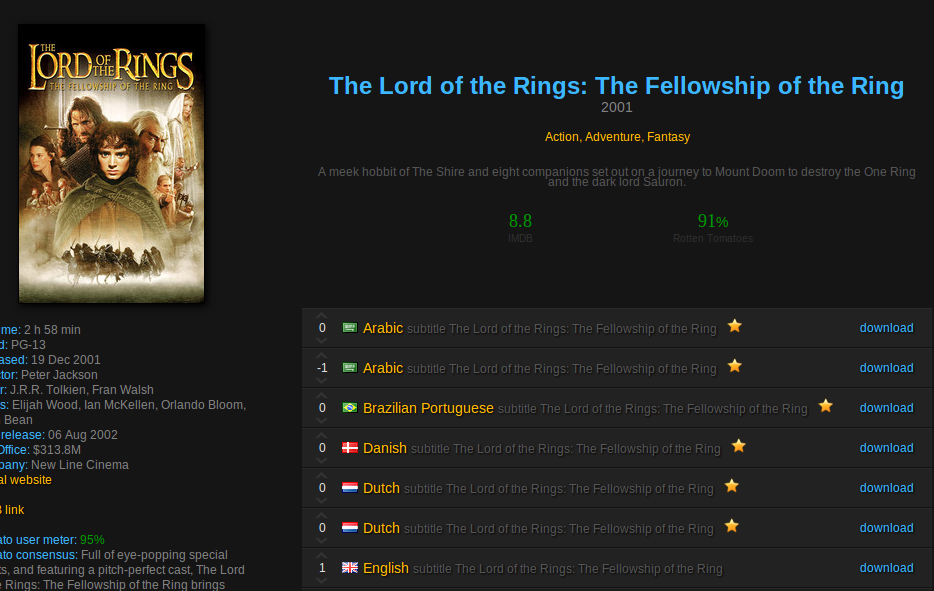934x591 pixels.
Task: Click the star on the last Dutch subtitle
Action: tap(731, 525)
